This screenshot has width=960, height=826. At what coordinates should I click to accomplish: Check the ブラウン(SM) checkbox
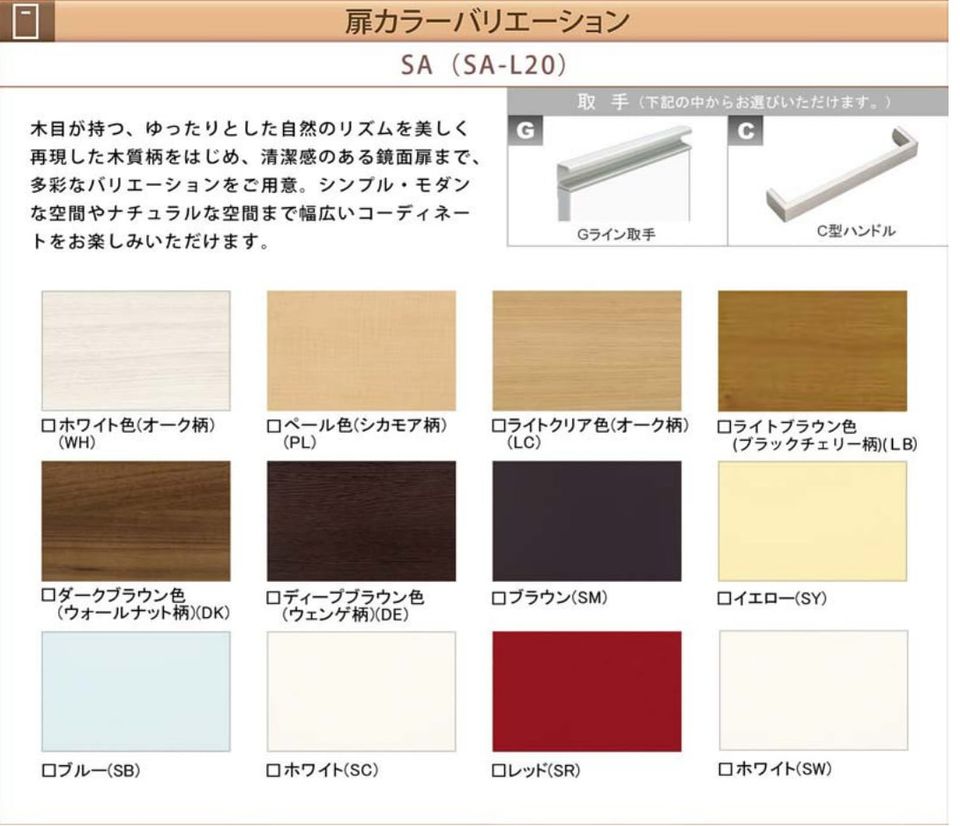coord(499,598)
